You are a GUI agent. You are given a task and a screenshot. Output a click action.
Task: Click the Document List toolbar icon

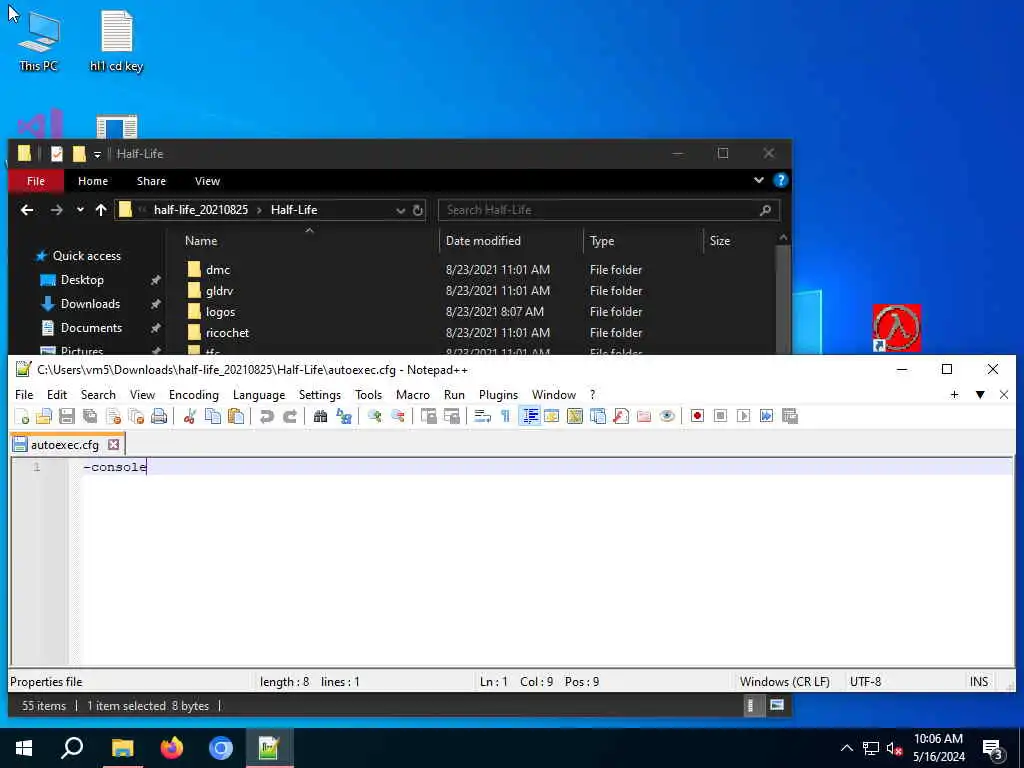click(598, 416)
